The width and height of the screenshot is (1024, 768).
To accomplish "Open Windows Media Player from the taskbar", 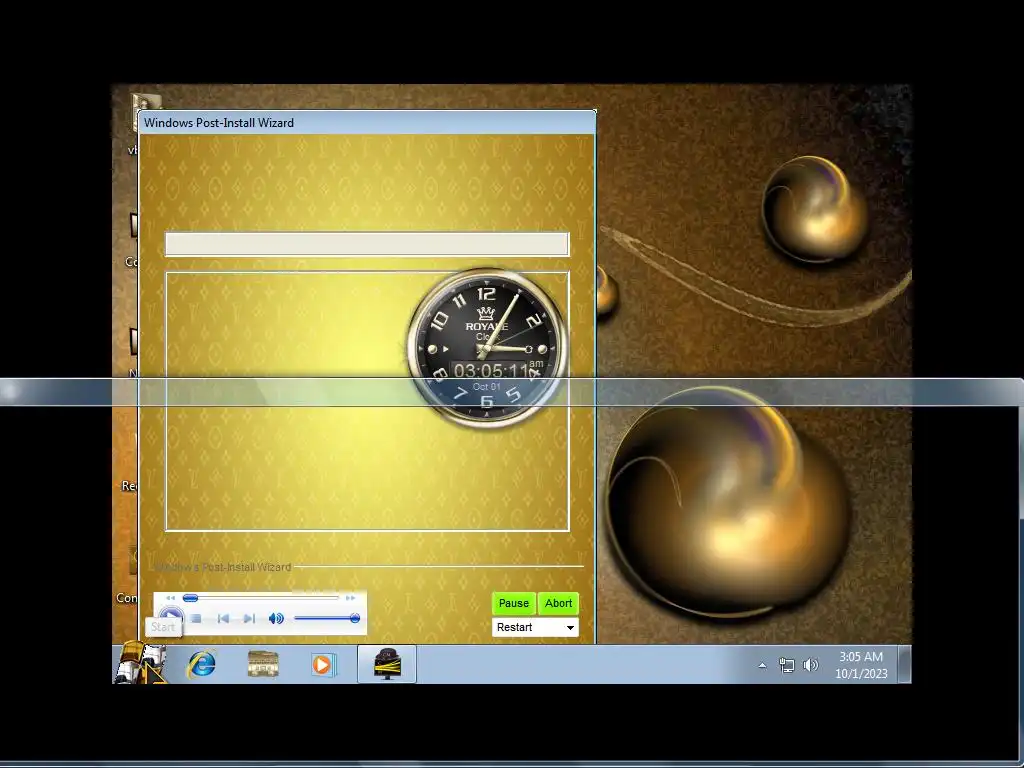I will coord(322,665).
